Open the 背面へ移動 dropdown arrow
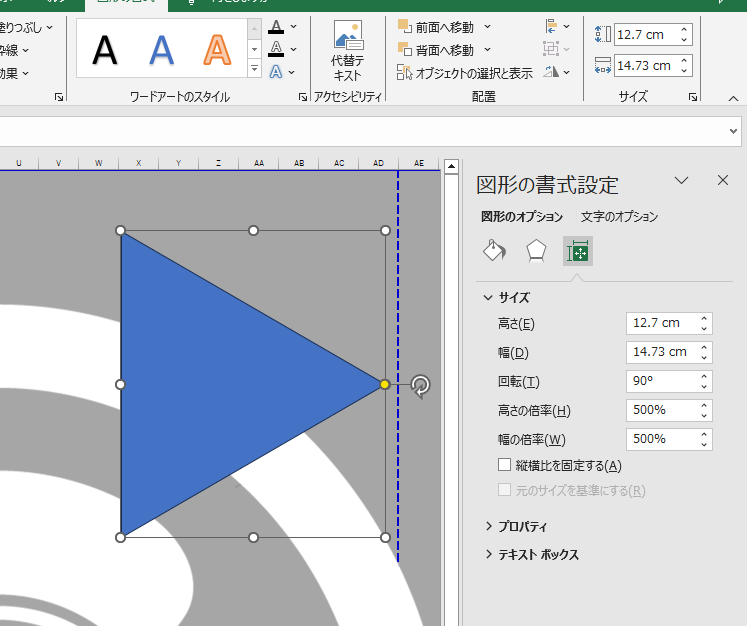 coord(487,50)
